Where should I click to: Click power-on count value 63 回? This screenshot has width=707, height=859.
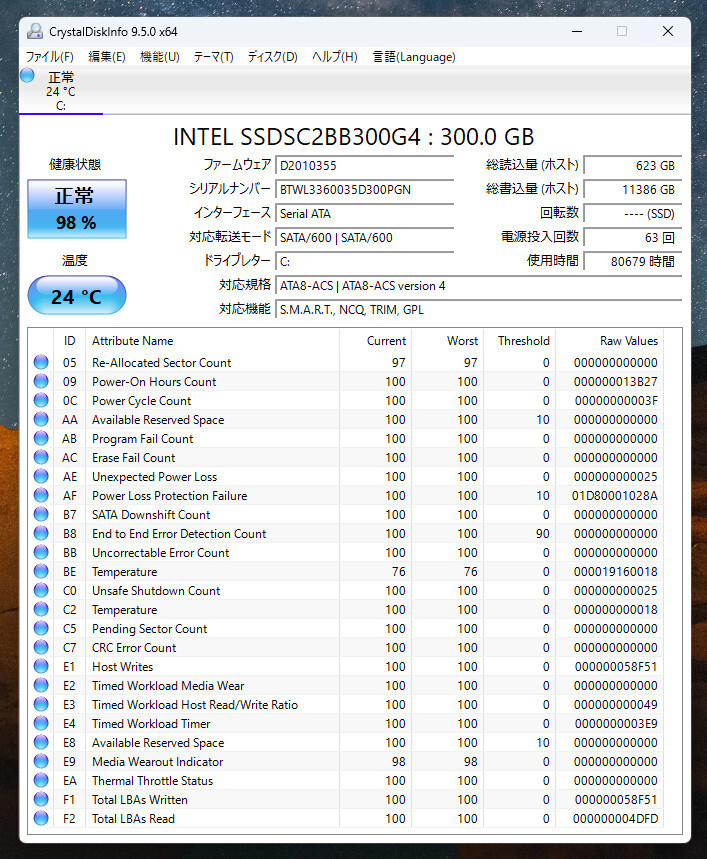633,238
